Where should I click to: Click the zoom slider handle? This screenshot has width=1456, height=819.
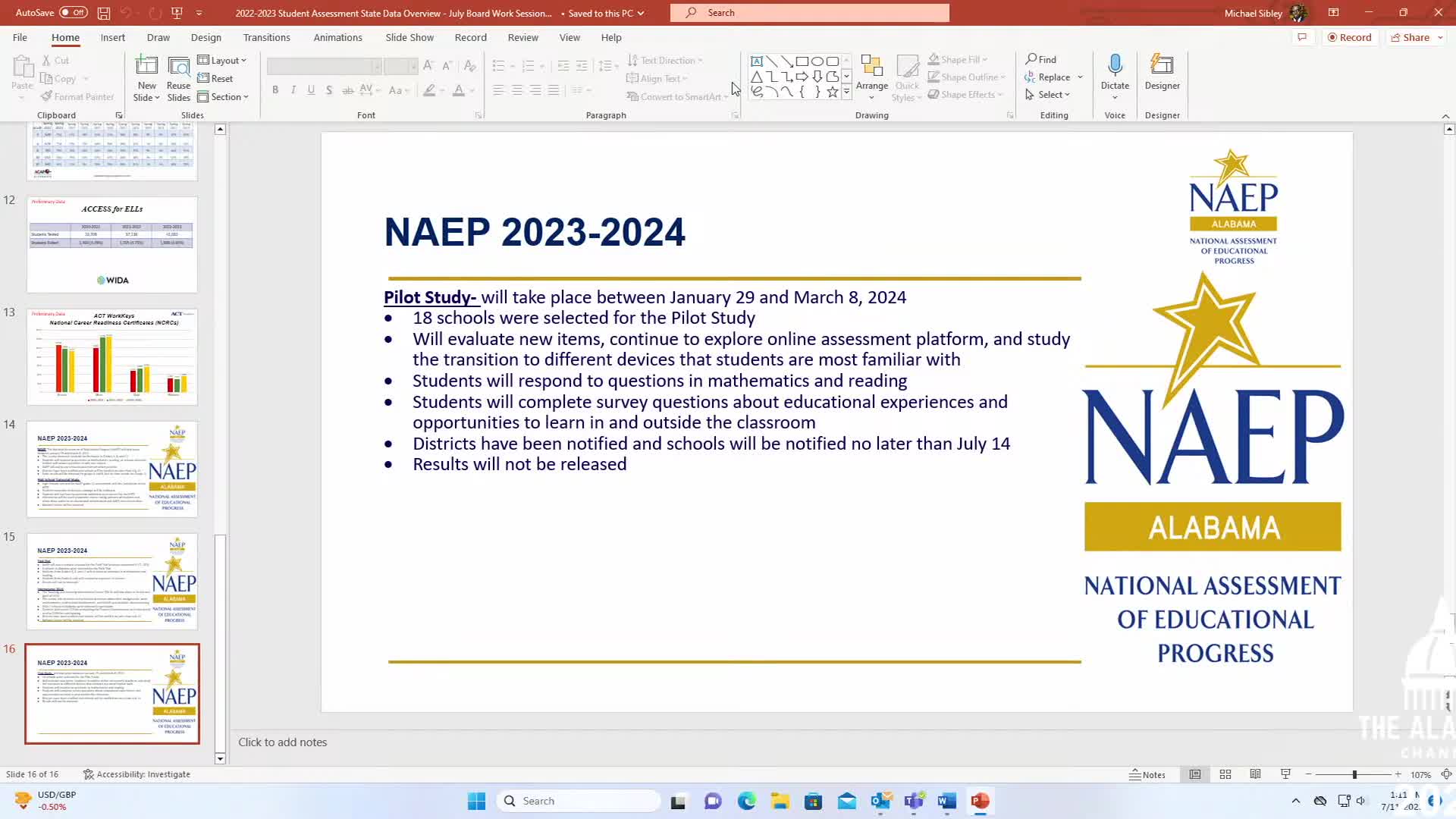[x=1354, y=774]
